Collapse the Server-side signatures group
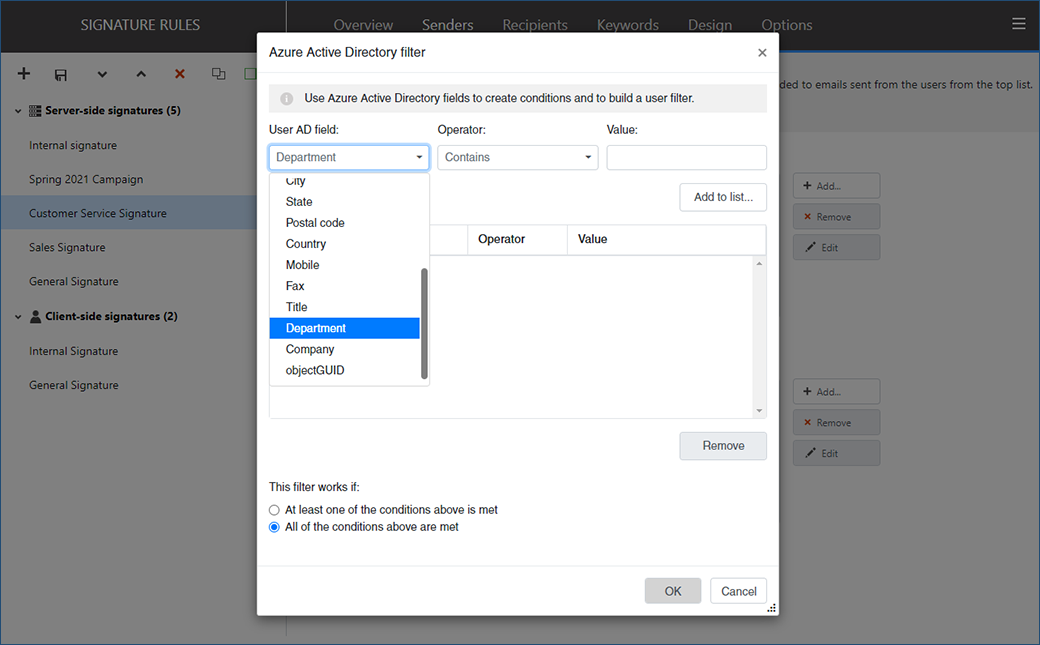 click(18, 111)
